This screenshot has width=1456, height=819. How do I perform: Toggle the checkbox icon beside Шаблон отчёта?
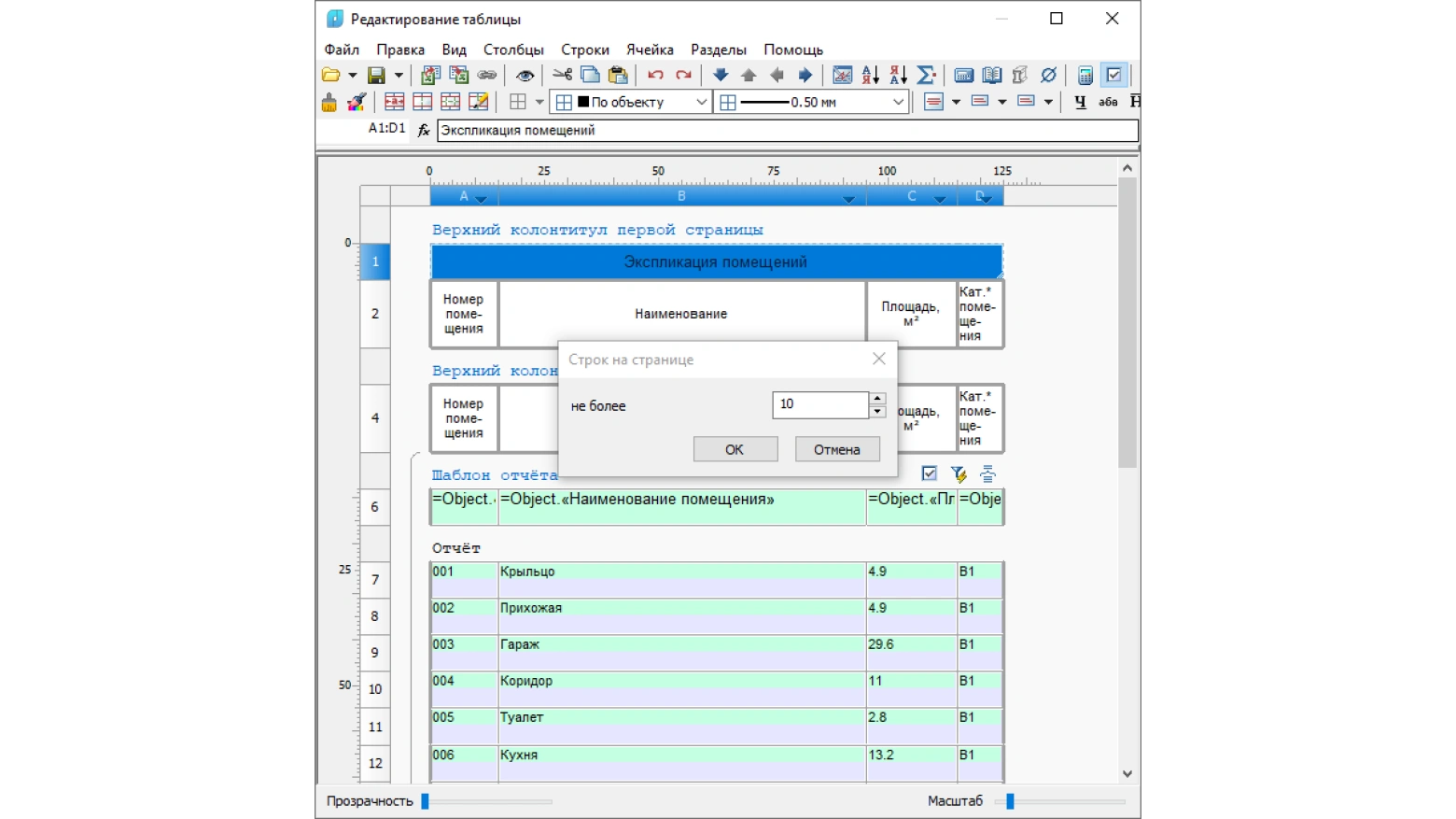click(x=929, y=473)
